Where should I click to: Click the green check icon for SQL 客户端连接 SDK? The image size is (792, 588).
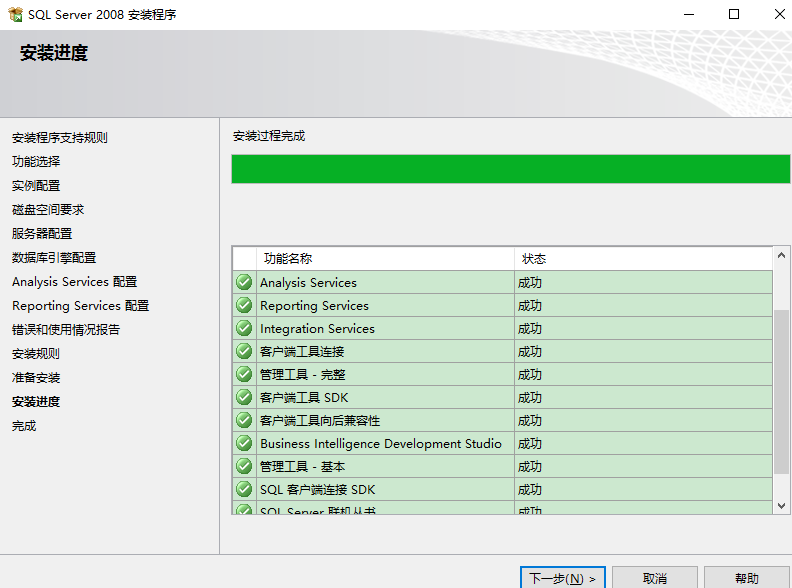[x=244, y=489]
